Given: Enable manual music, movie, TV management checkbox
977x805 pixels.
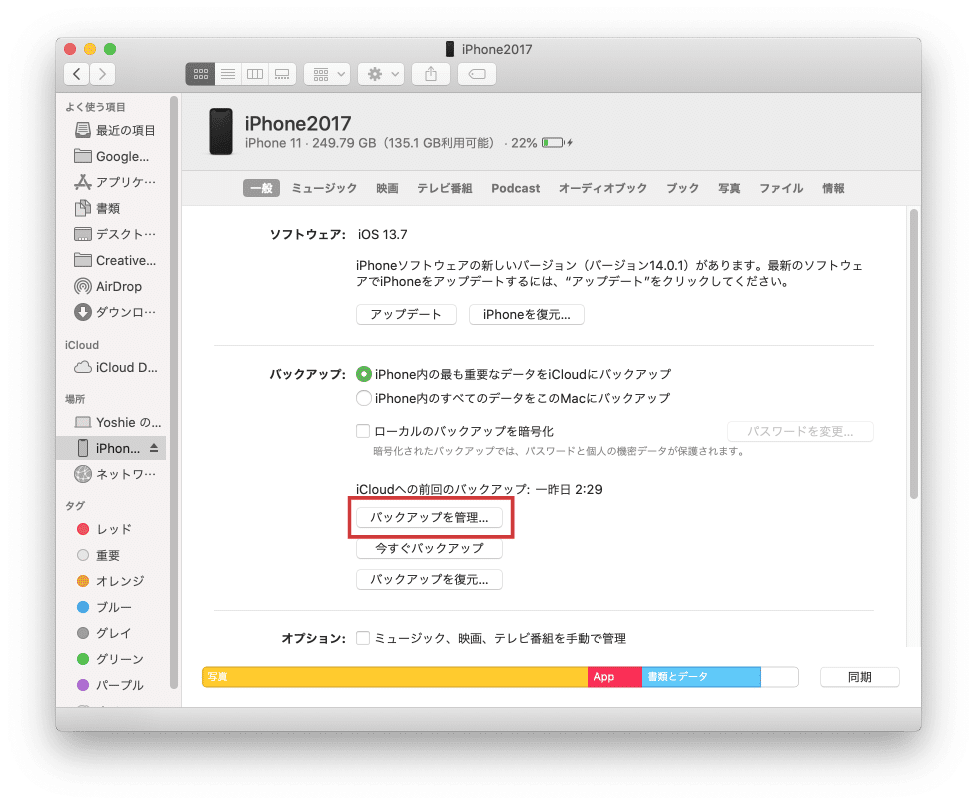Looking at the screenshot, I should tap(363, 638).
